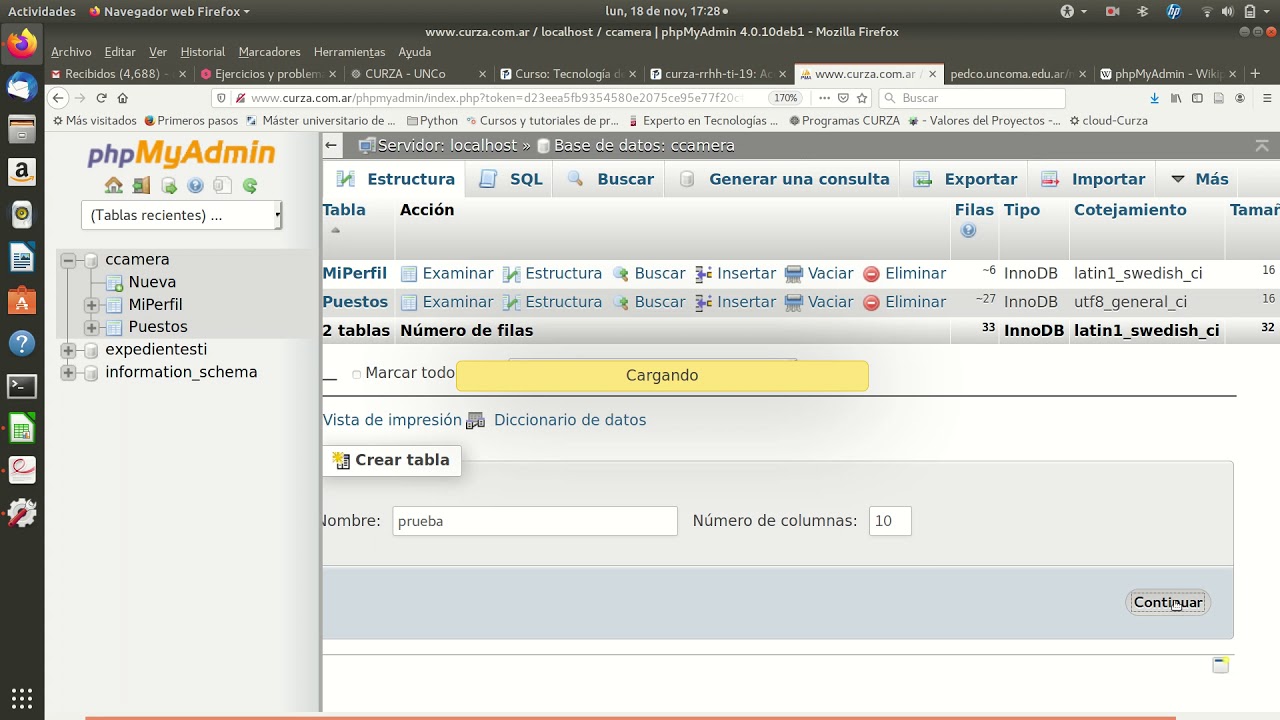Open phpMyAdmin home icon in sidebar
The width and height of the screenshot is (1280, 720).
pyautogui.click(x=113, y=185)
